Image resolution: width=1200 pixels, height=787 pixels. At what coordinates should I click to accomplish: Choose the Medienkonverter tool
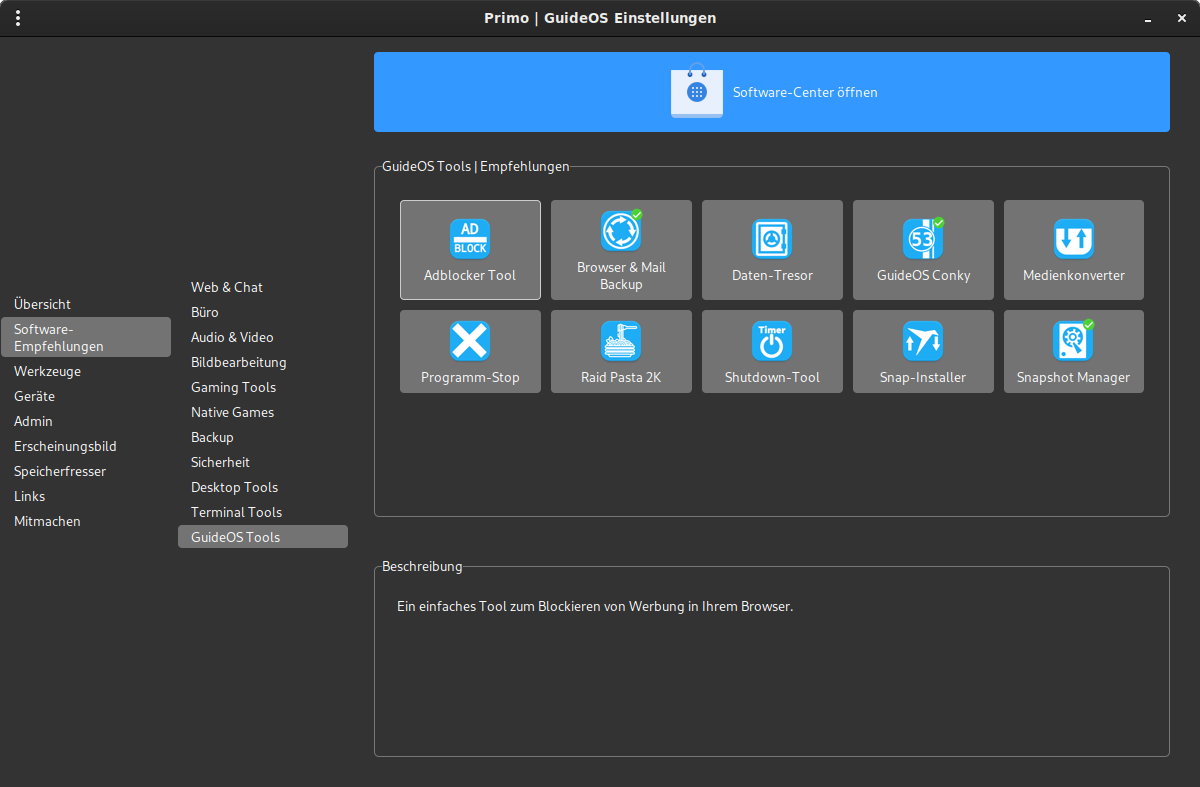tap(1074, 240)
